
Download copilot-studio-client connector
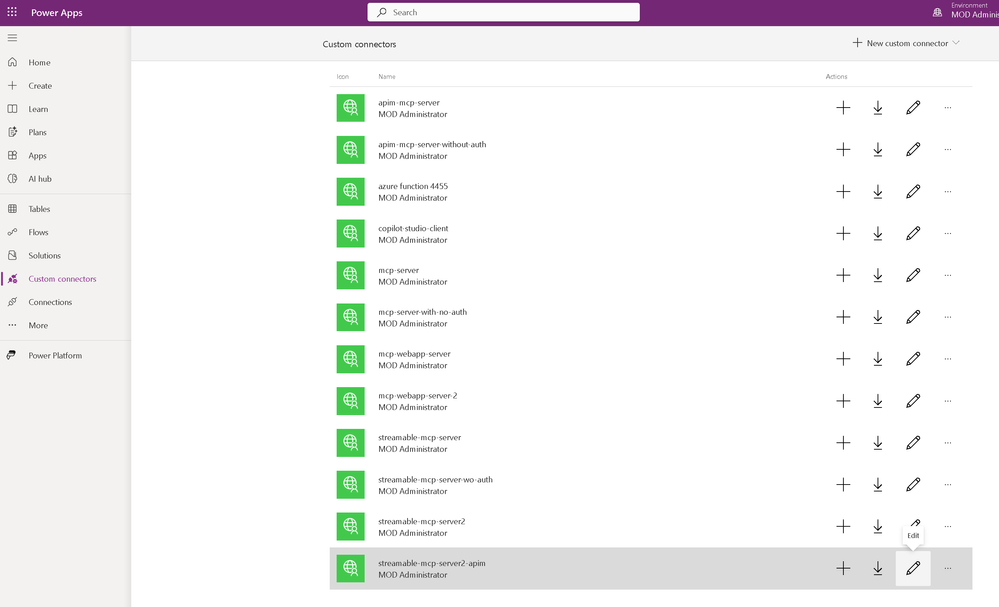(877, 234)
